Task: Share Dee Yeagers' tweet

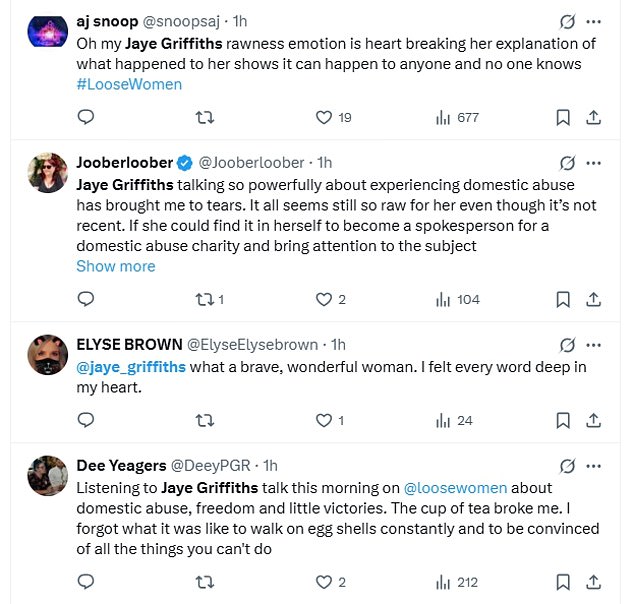Action: [x=593, y=582]
